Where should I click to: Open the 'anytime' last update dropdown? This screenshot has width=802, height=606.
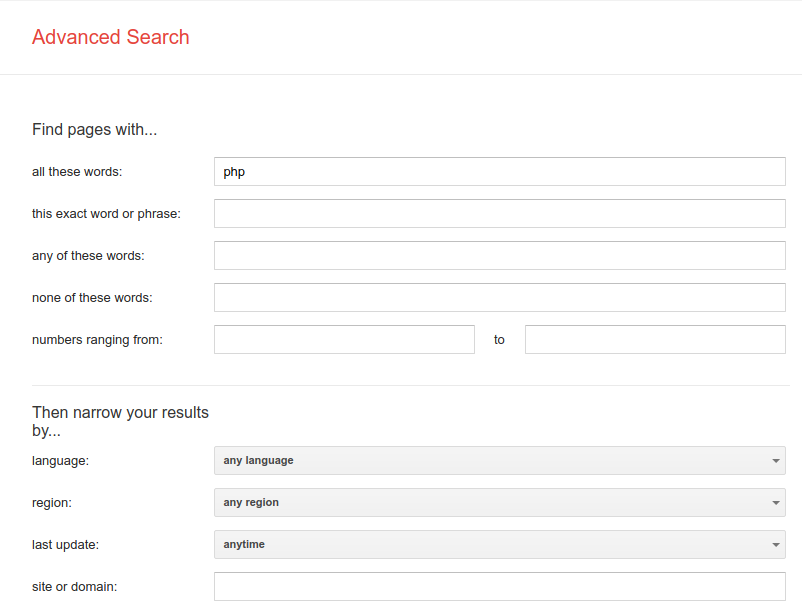(x=500, y=544)
